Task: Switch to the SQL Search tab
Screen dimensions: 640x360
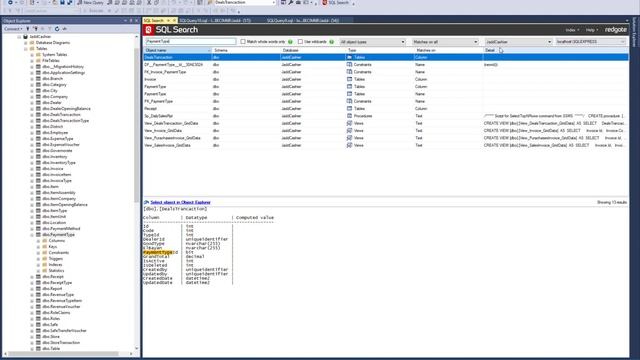Action: tap(154, 20)
